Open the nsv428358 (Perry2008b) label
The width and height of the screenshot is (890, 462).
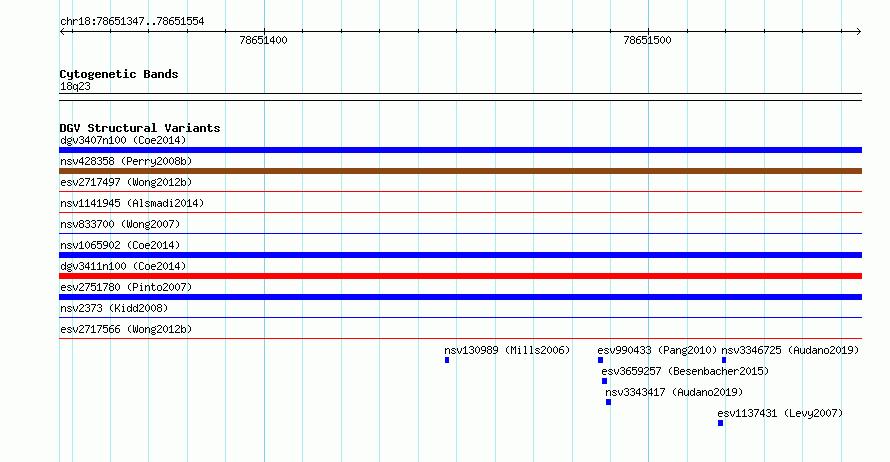pos(126,161)
